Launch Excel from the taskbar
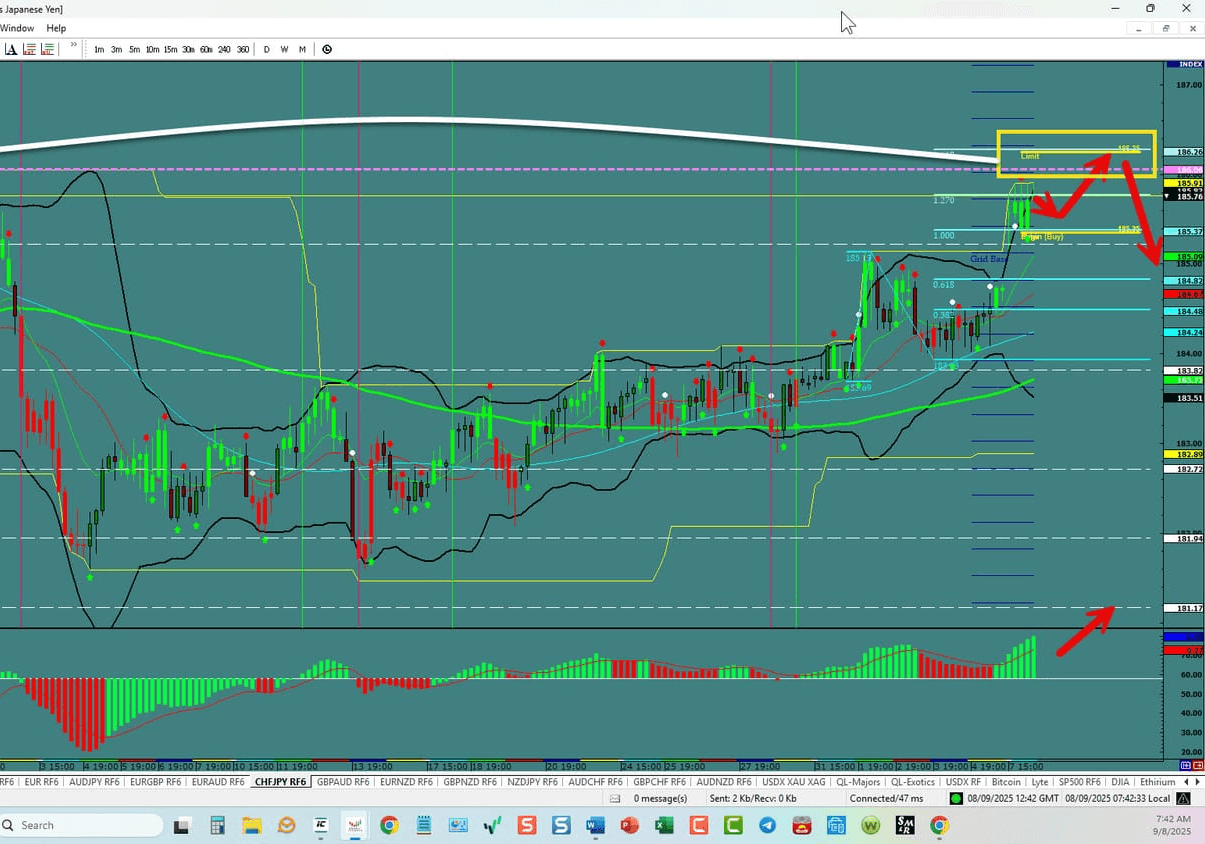This screenshot has width=1205, height=844. pyautogui.click(x=664, y=825)
